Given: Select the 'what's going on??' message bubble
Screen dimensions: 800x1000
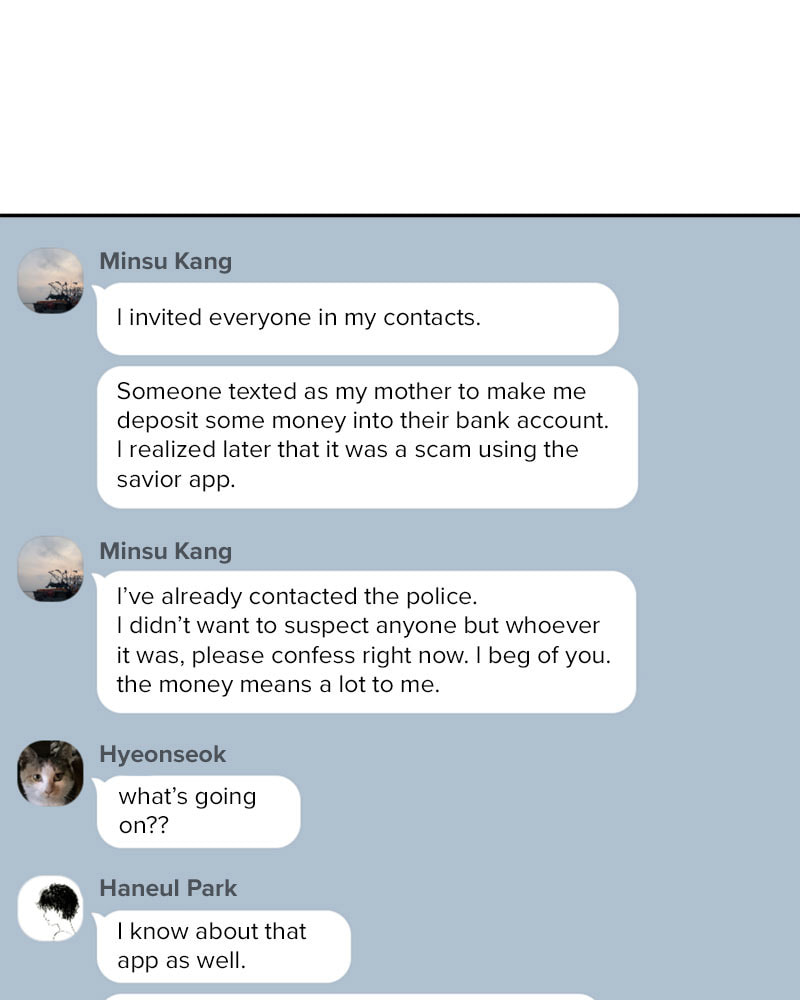Looking at the screenshot, I should [198, 811].
